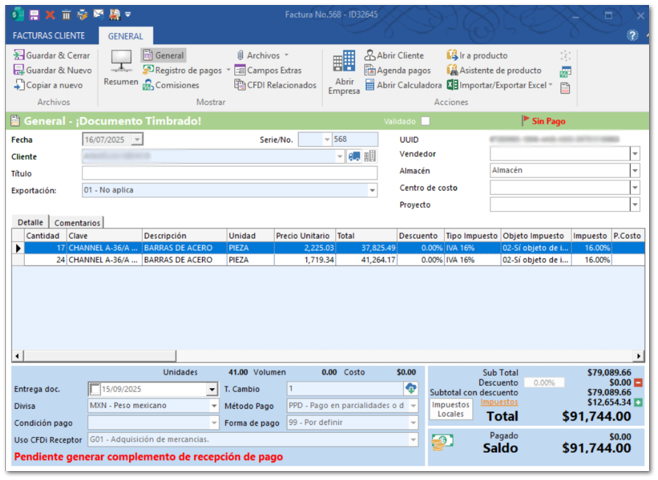658x480 pixels.
Task: Click the Guardar & Cerrar button
Action: click(x=55, y=56)
